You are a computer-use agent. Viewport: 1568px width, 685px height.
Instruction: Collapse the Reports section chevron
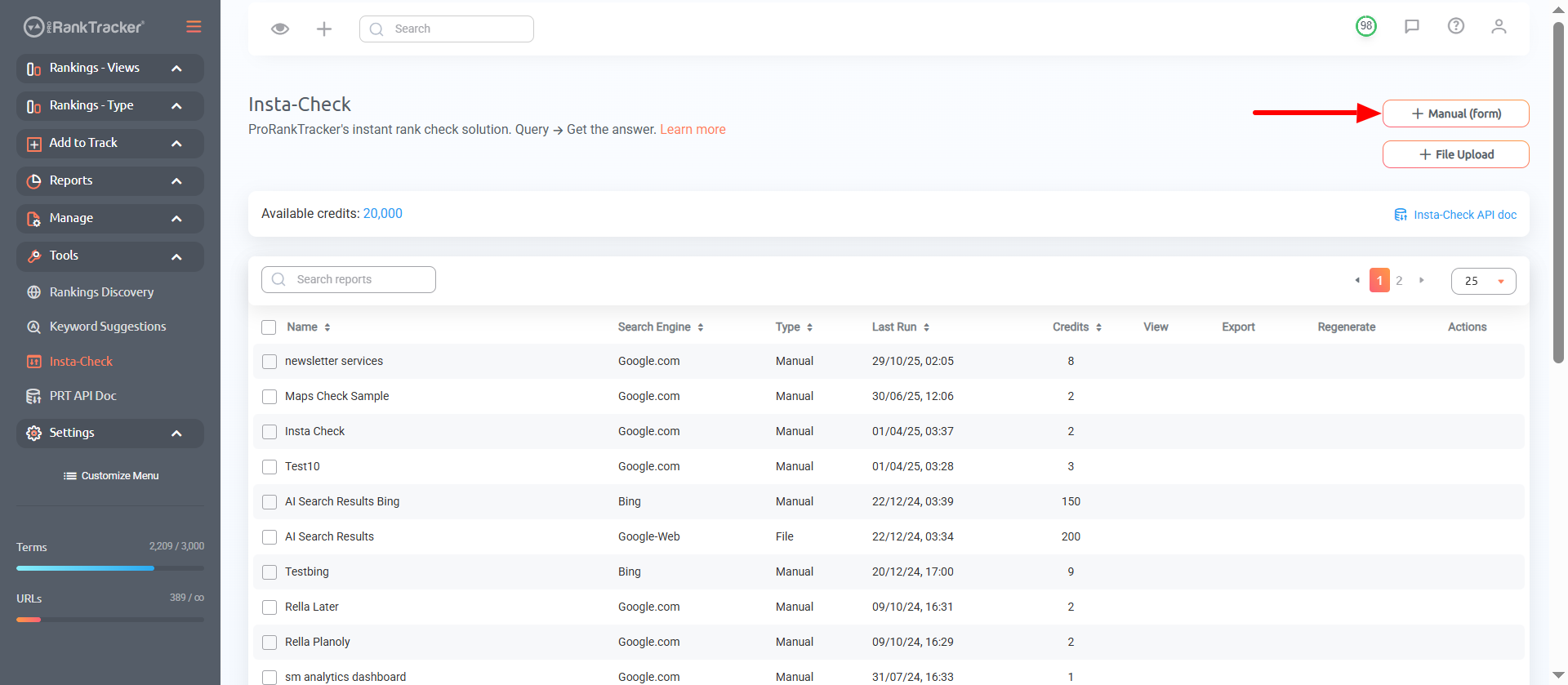tap(176, 181)
